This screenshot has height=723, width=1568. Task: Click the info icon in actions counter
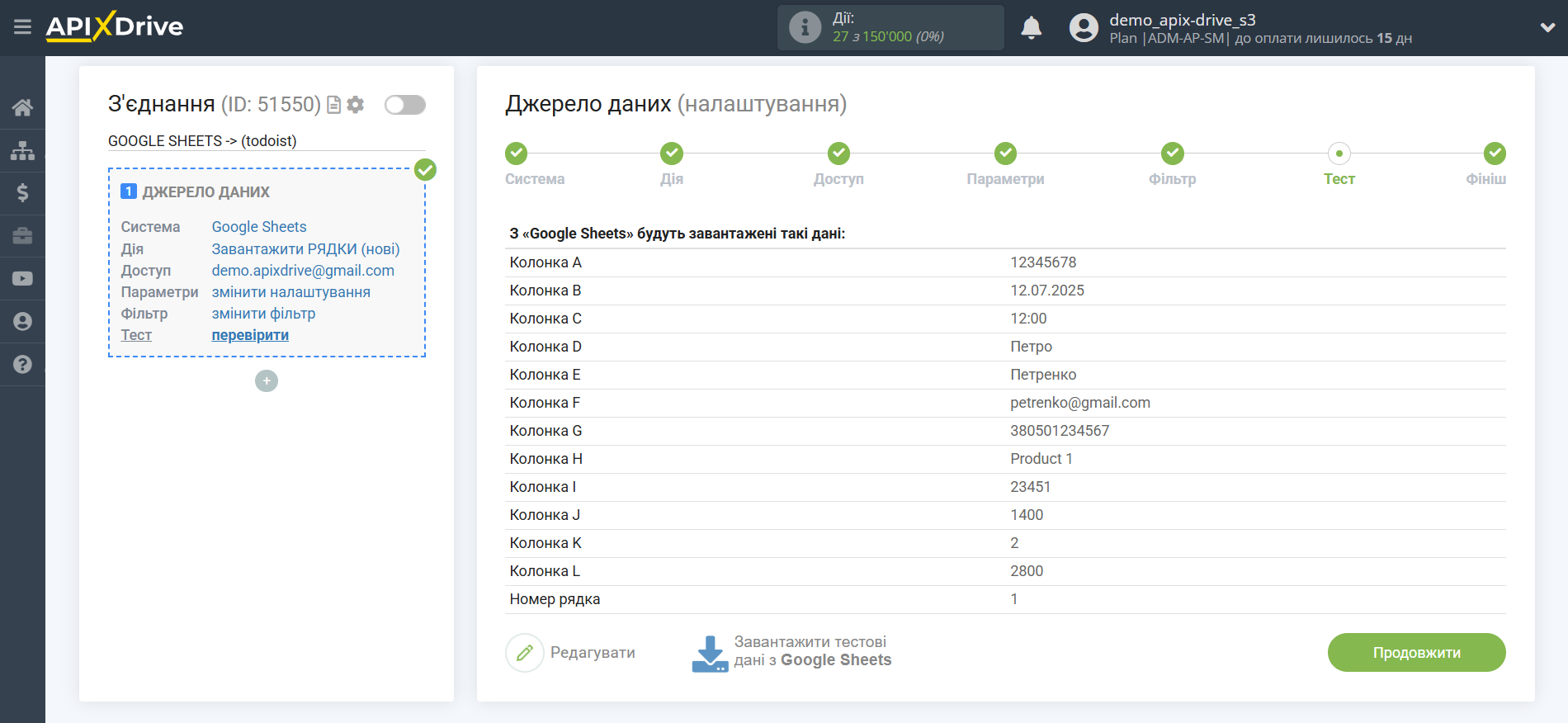coord(805,28)
